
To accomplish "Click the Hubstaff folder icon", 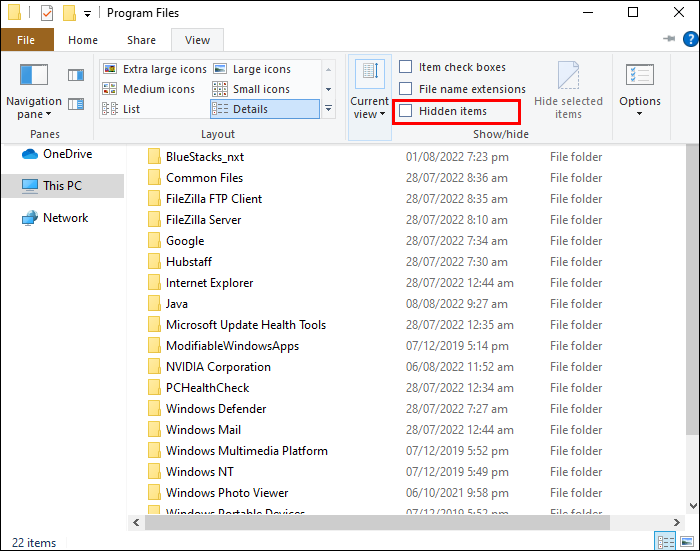I will tap(154, 262).
